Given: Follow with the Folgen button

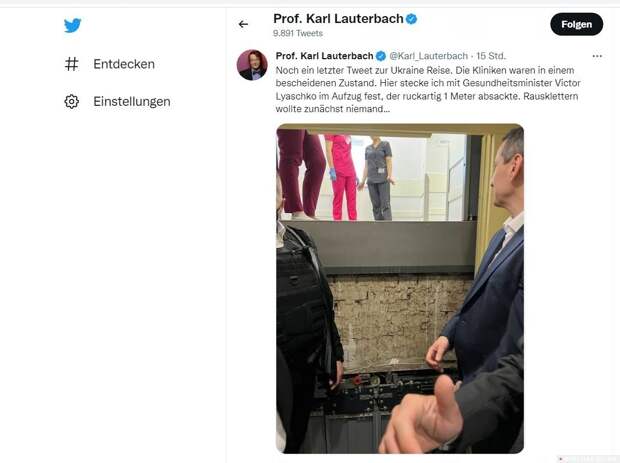Looking at the screenshot, I should click(577, 24).
